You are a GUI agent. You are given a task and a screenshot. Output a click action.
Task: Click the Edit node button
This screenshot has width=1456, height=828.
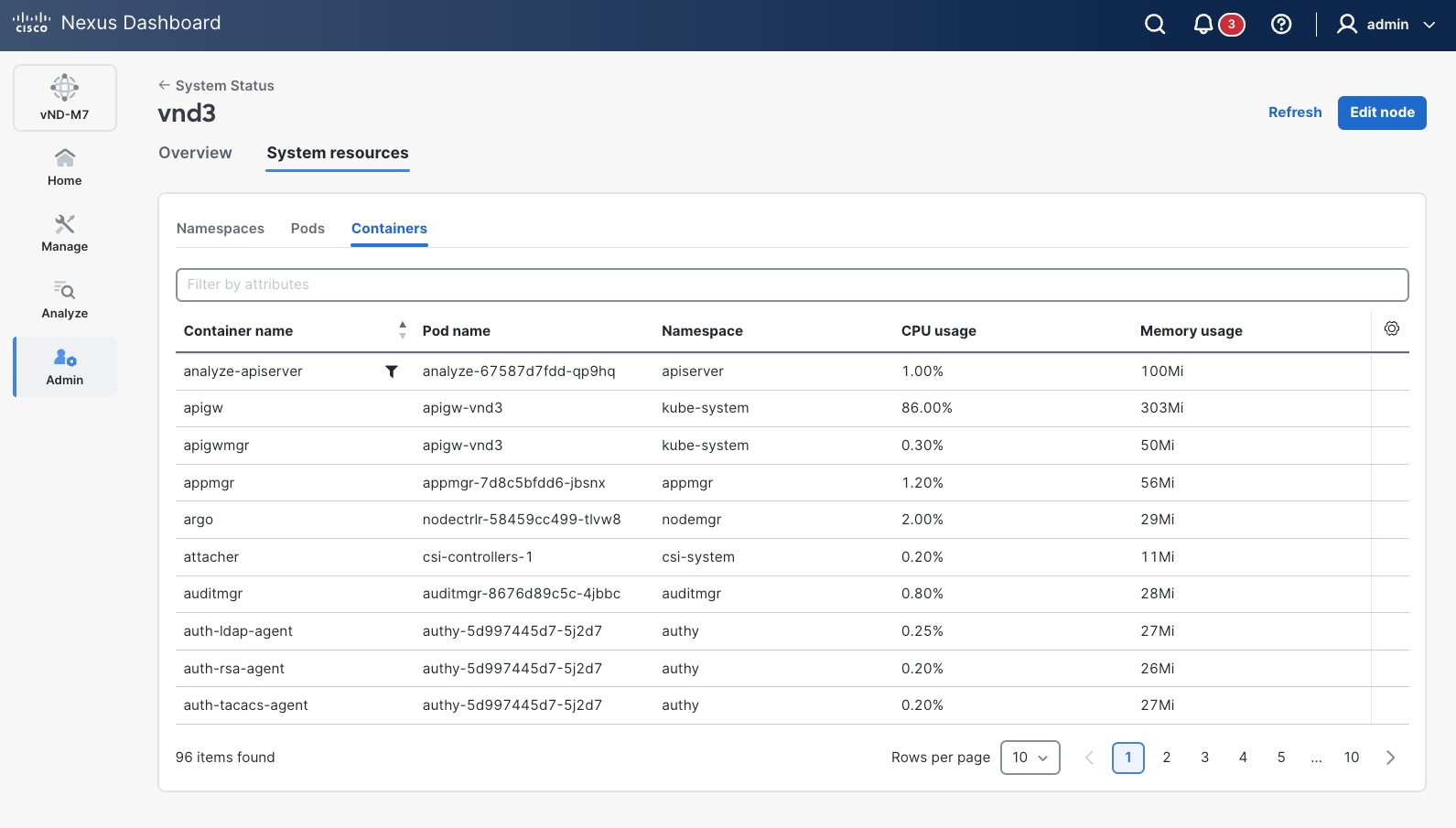coord(1382,113)
